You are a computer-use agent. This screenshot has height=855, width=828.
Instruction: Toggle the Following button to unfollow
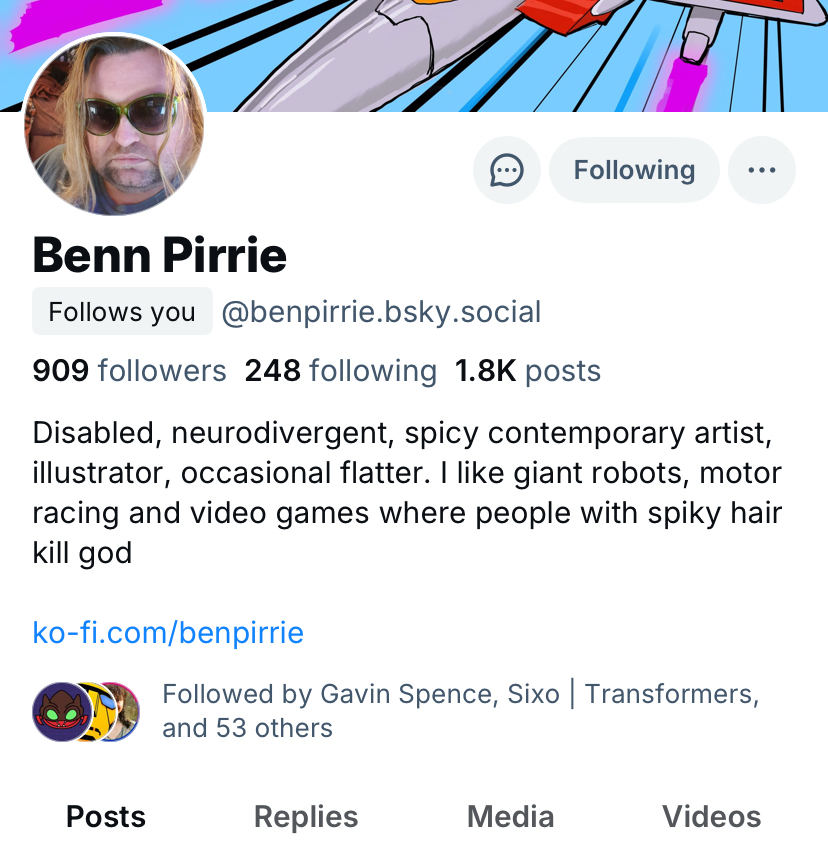click(x=634, y=170)
